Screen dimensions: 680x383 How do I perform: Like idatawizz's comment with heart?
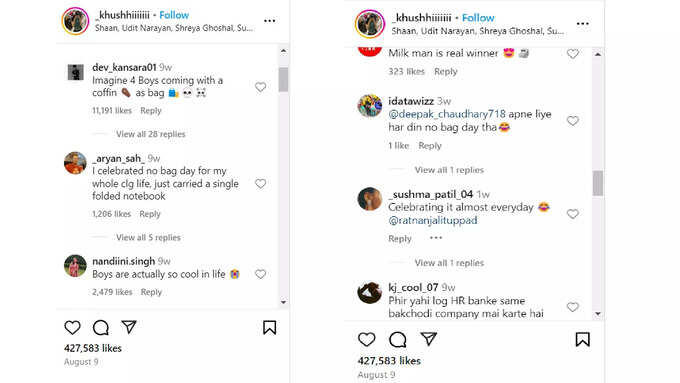[x=572, y=121]
